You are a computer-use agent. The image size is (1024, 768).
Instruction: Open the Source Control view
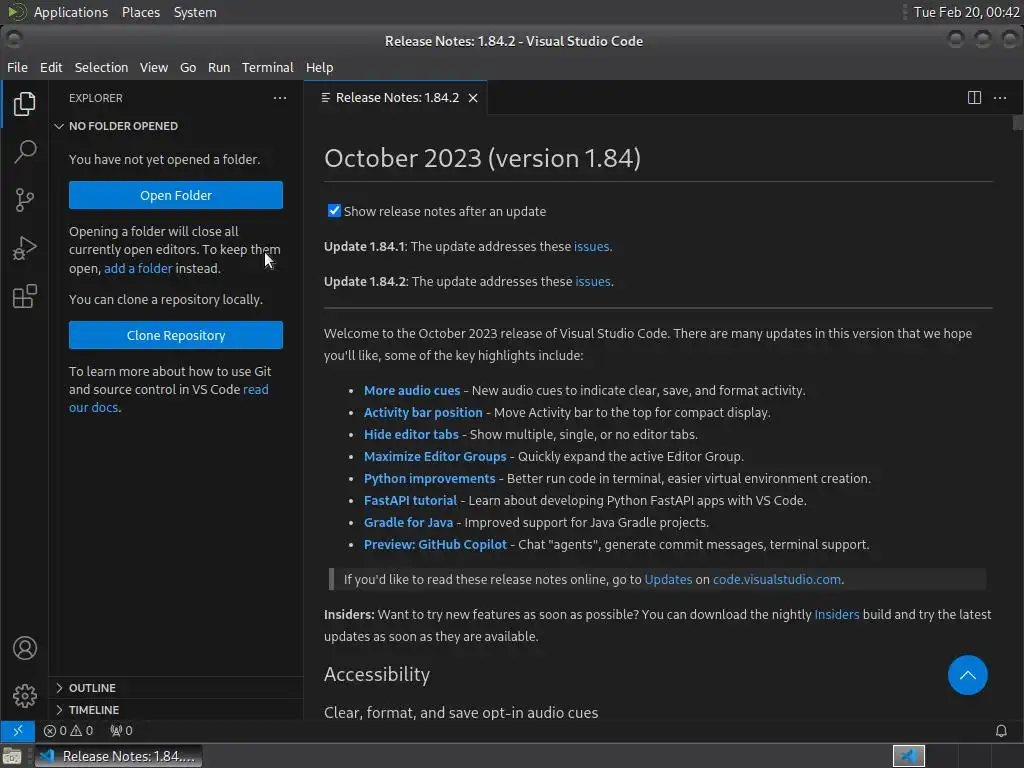coord(25,200)
